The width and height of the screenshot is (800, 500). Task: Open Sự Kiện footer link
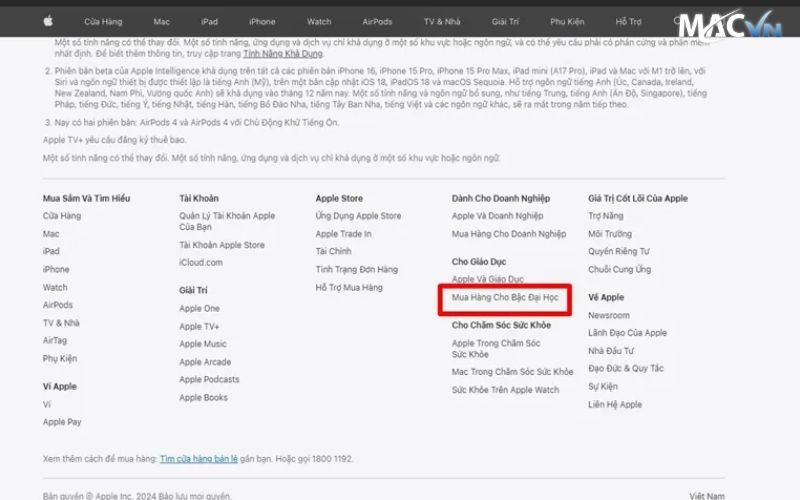click(x=603, y=387)
